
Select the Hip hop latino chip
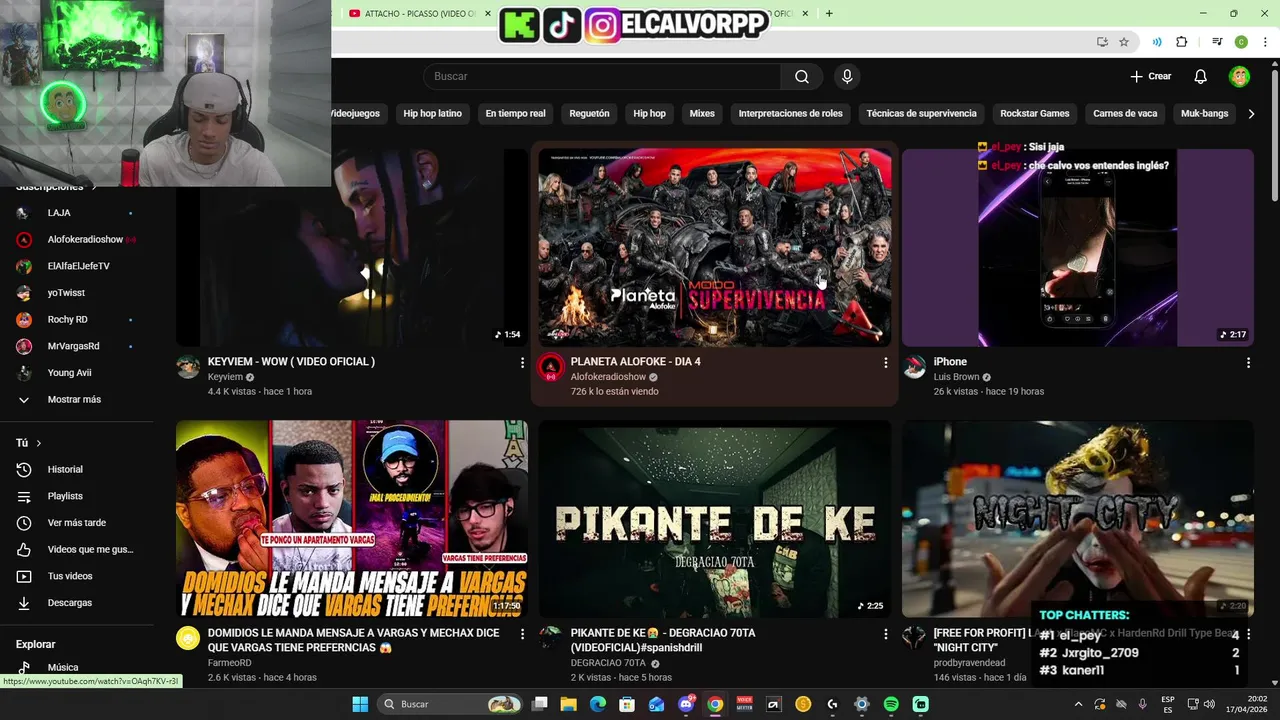pos(432,114)
